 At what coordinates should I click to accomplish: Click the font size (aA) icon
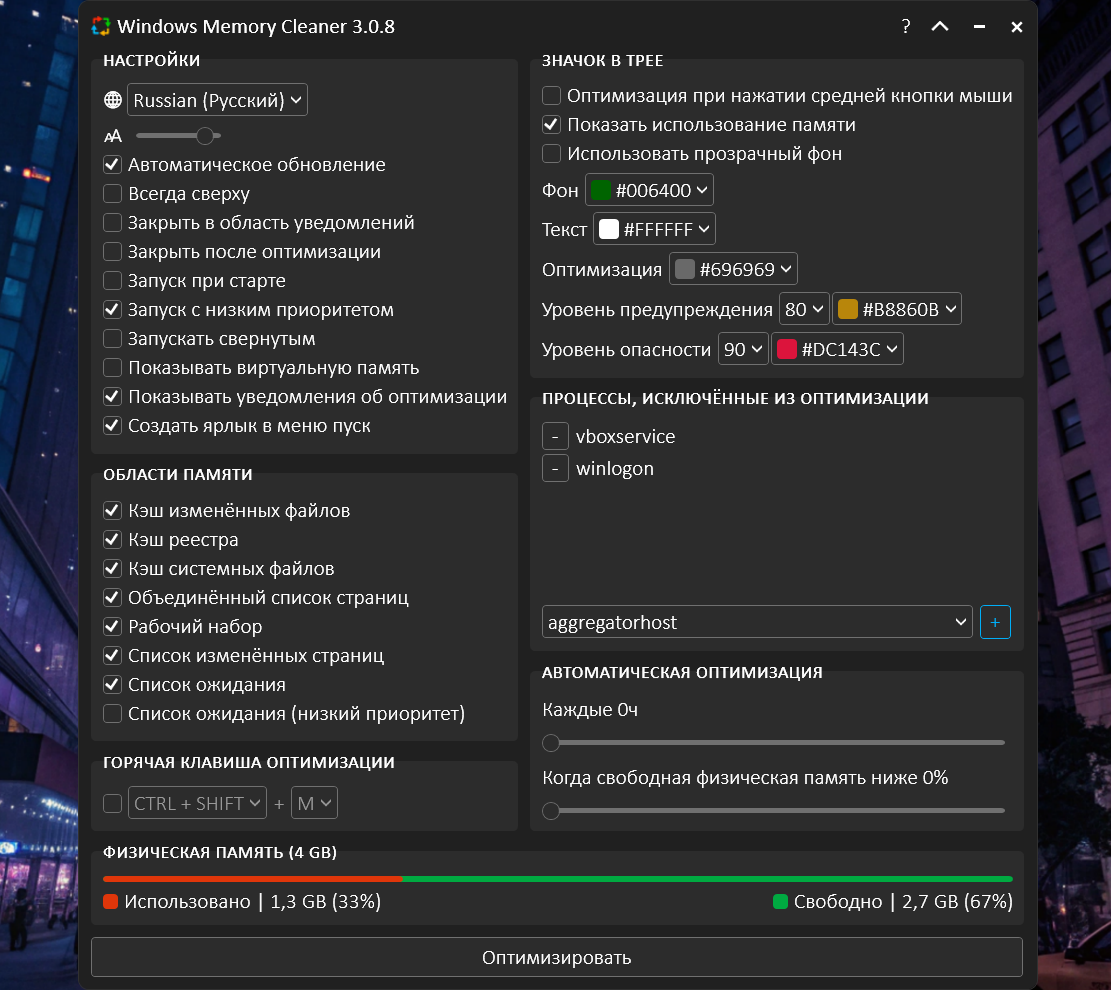tap(112, 135)
